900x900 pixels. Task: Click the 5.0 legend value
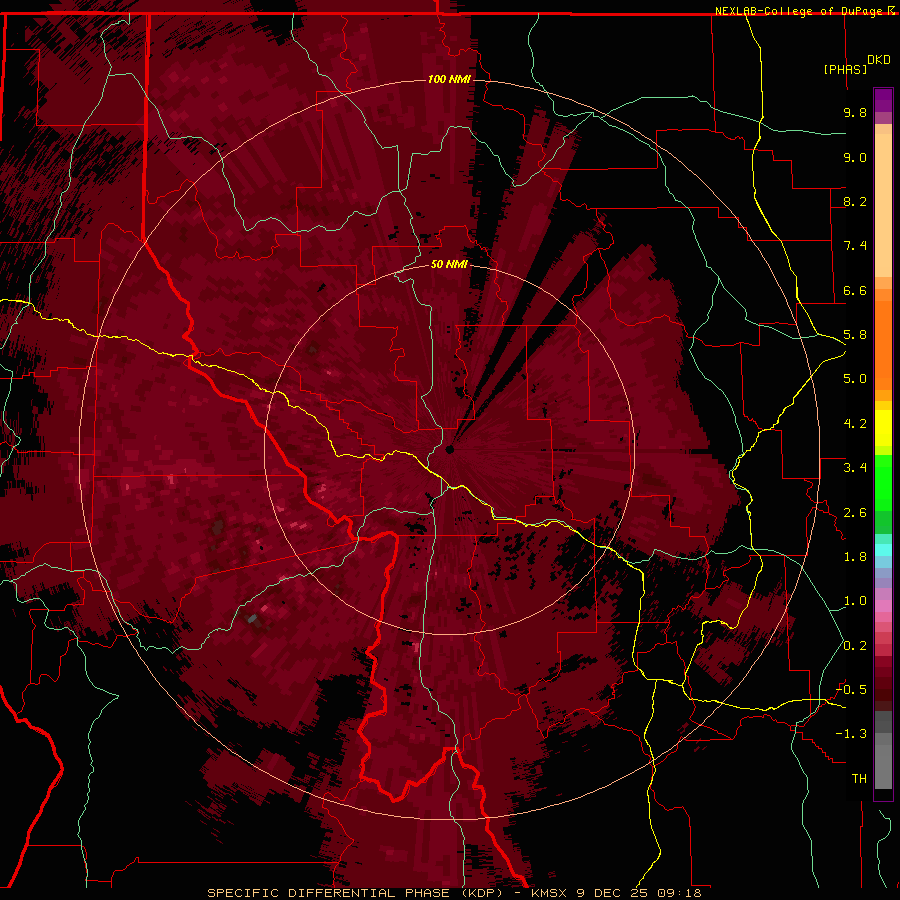pos(855,379)
